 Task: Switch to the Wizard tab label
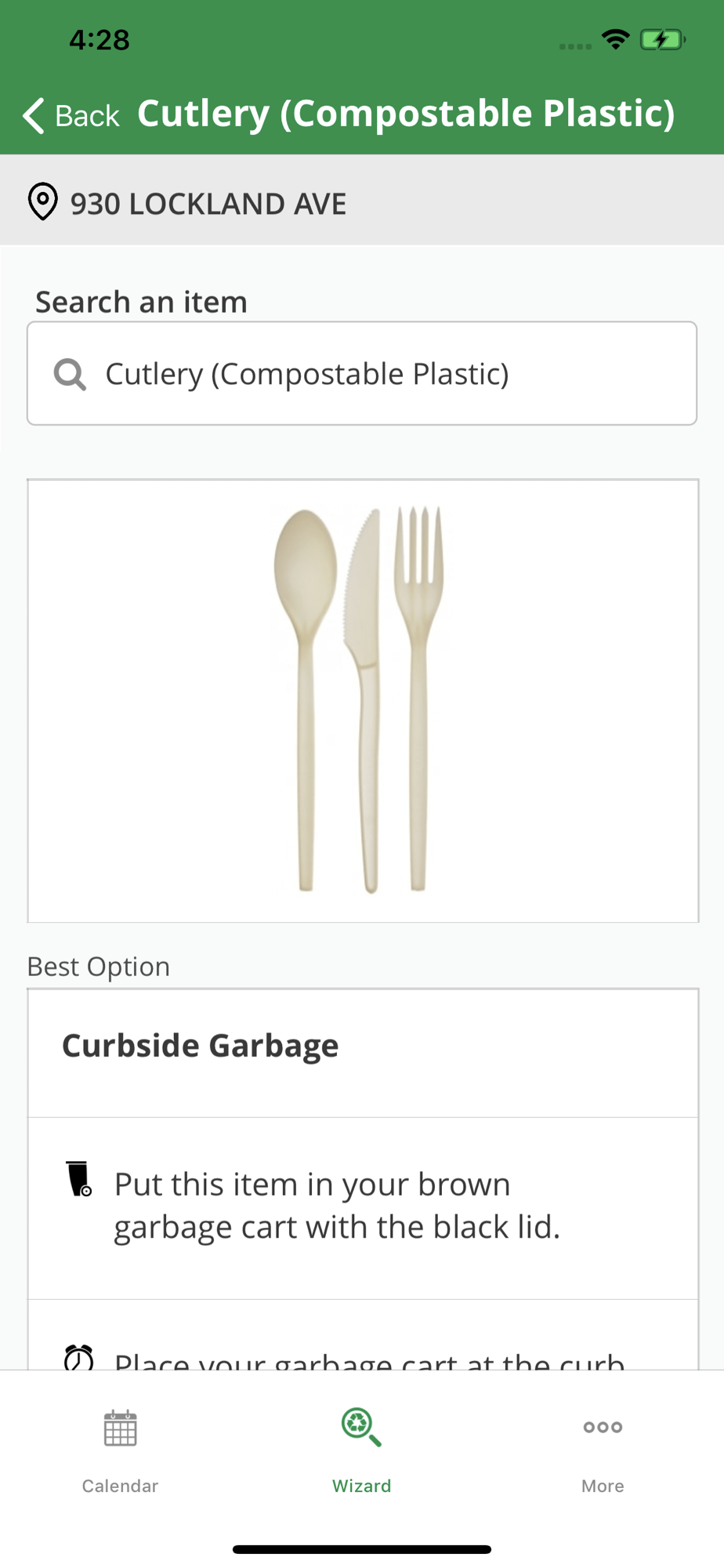[361, 1486]
